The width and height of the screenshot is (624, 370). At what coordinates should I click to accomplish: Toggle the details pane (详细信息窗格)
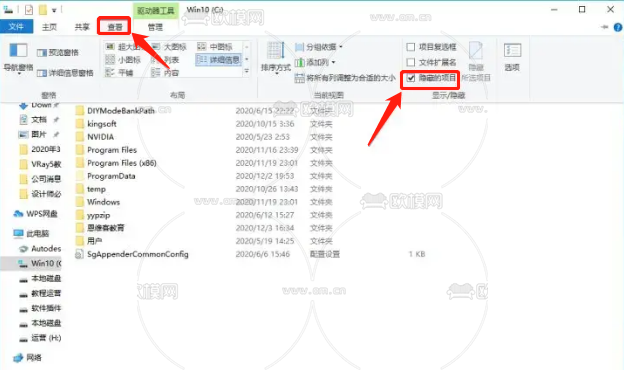tap(65, 73)
